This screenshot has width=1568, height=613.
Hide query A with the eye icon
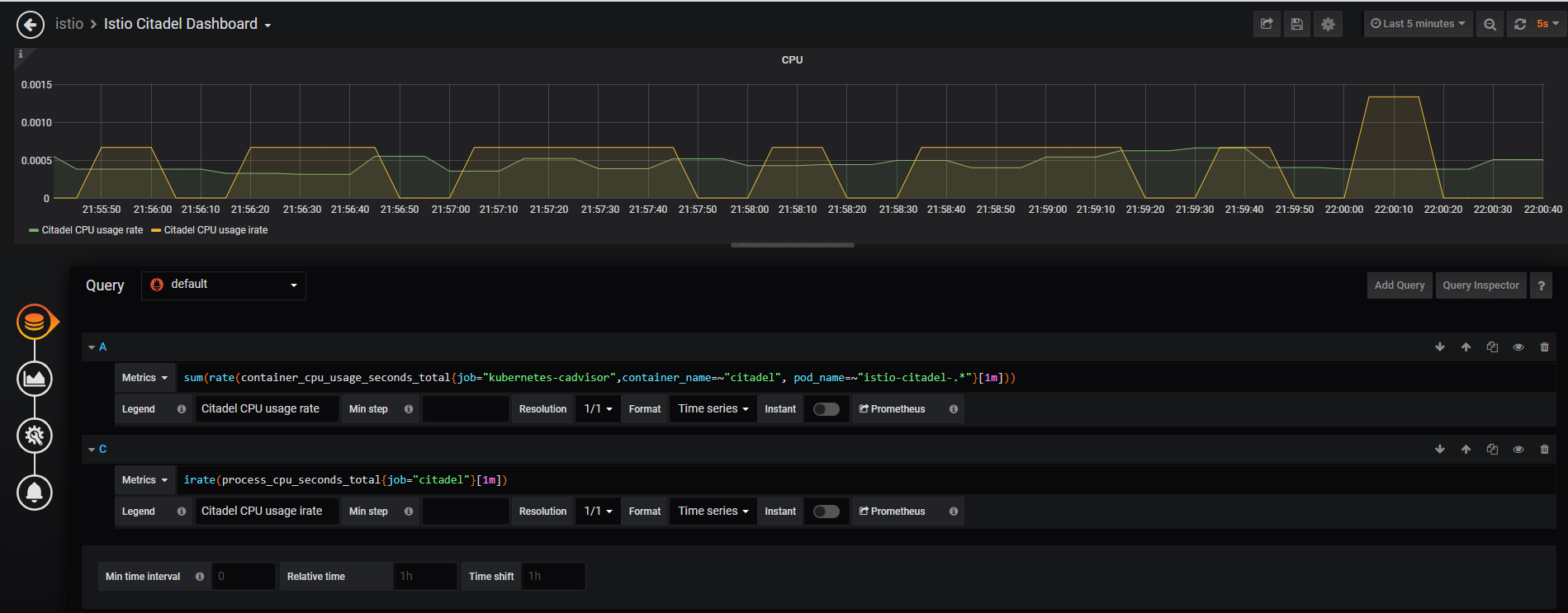pyautogui.click(x=1518, y=347)
